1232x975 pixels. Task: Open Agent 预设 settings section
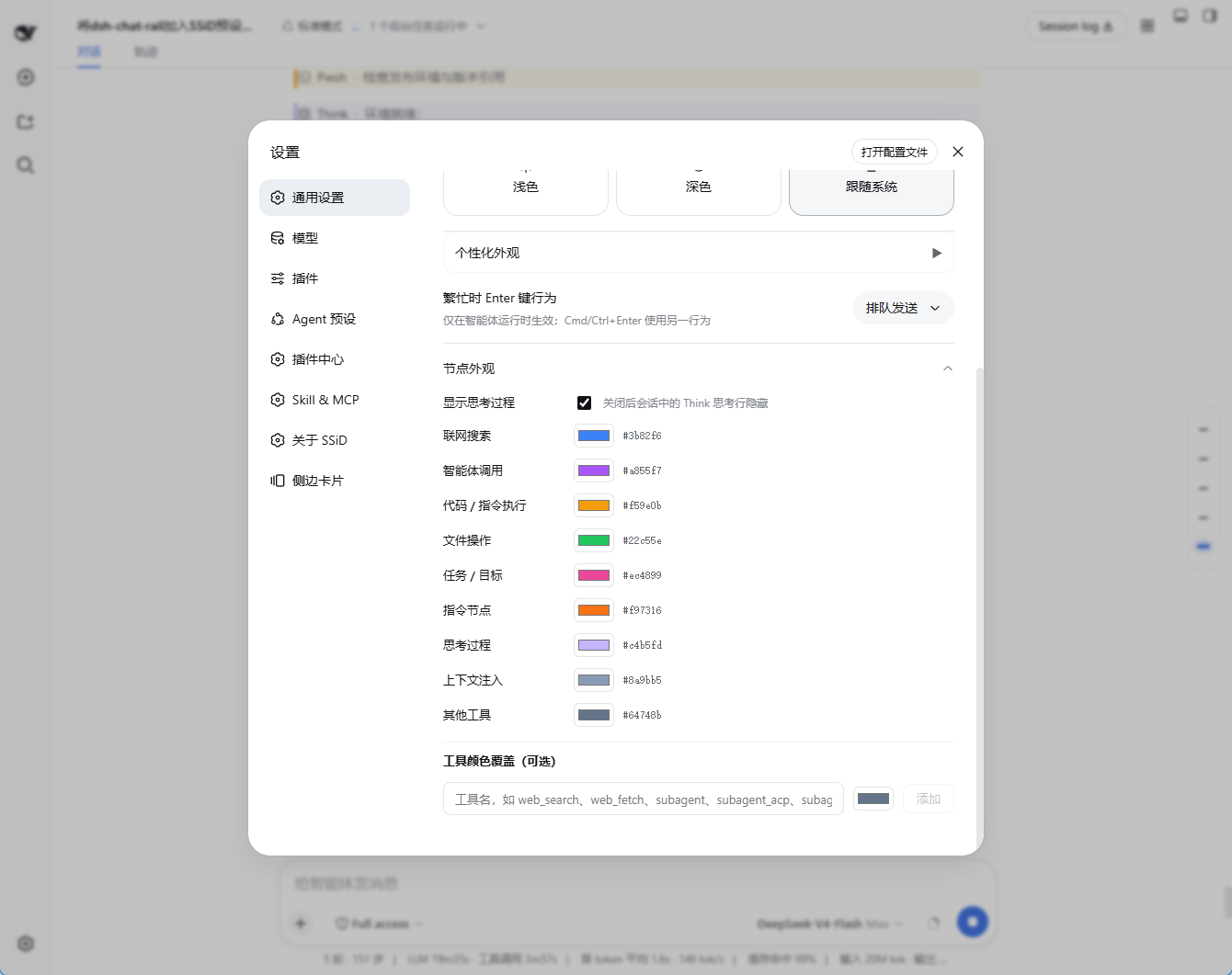pos(335,319)
